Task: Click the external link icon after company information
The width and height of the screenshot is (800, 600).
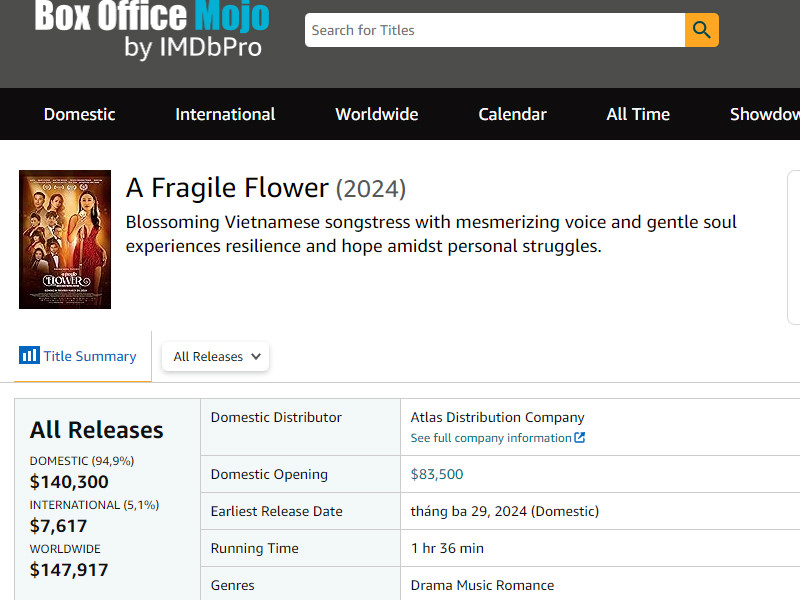Action: tap(580, 438)
